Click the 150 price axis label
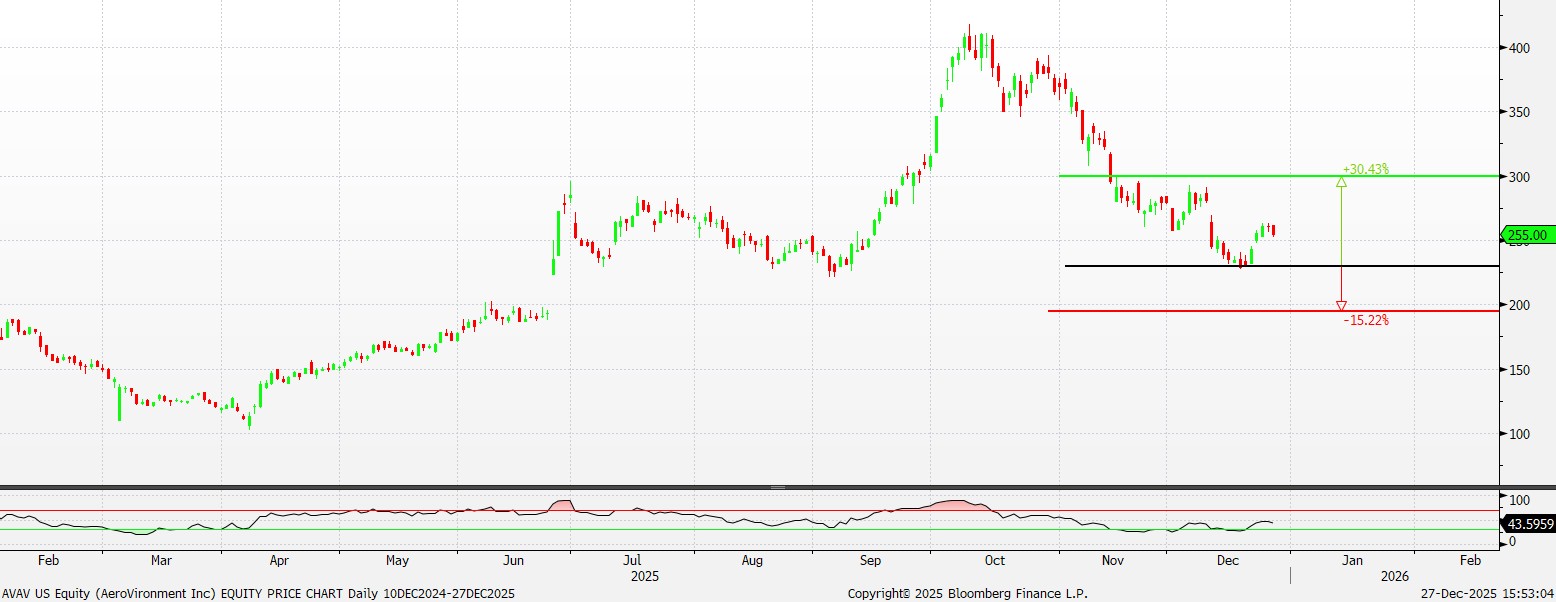This screenshot has width=1556, height=602. [x=1520, y=370]
